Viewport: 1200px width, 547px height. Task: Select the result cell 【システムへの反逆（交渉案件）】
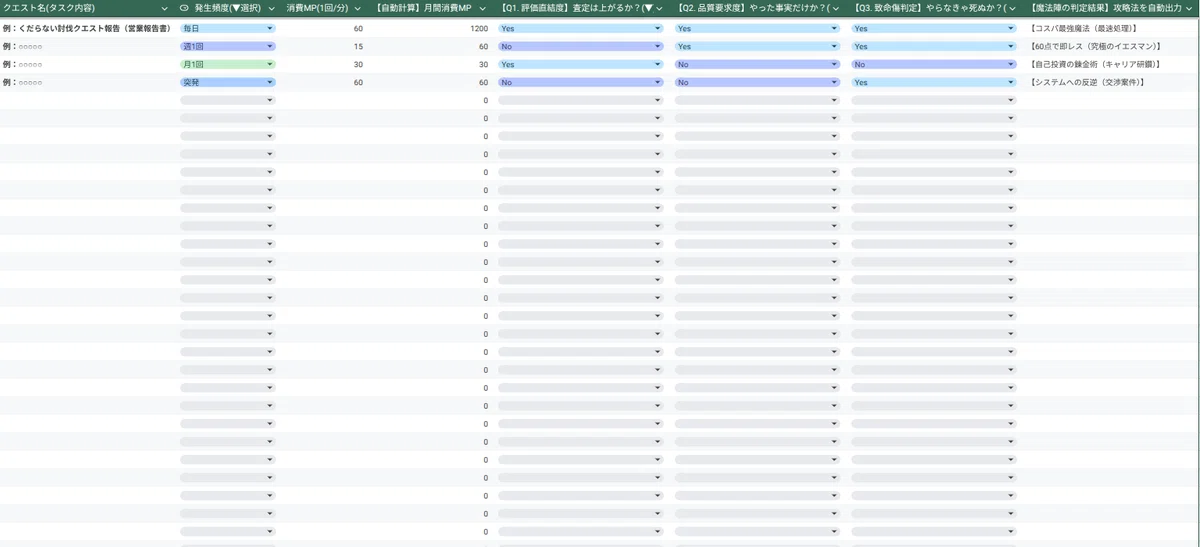[x=1111, y=82]
